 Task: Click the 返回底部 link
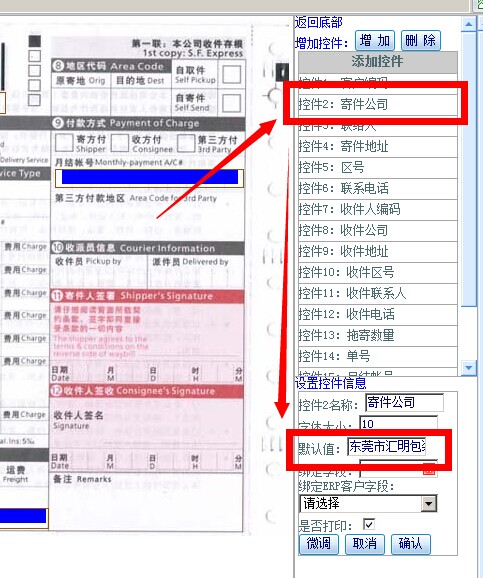(319, 22)
